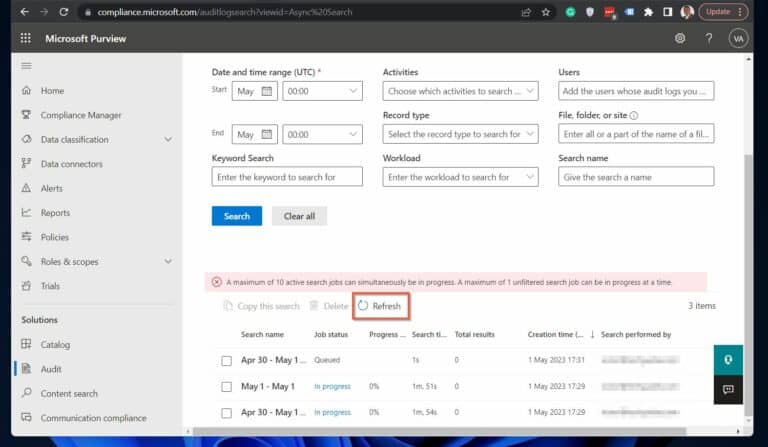Open the Record type dropdown

click(460, 134)
